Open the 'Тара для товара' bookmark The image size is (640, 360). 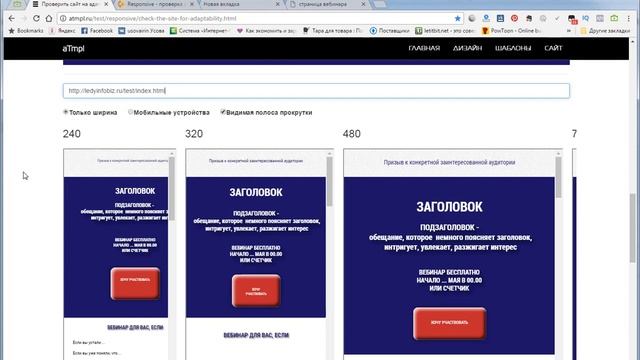[333, 31]
